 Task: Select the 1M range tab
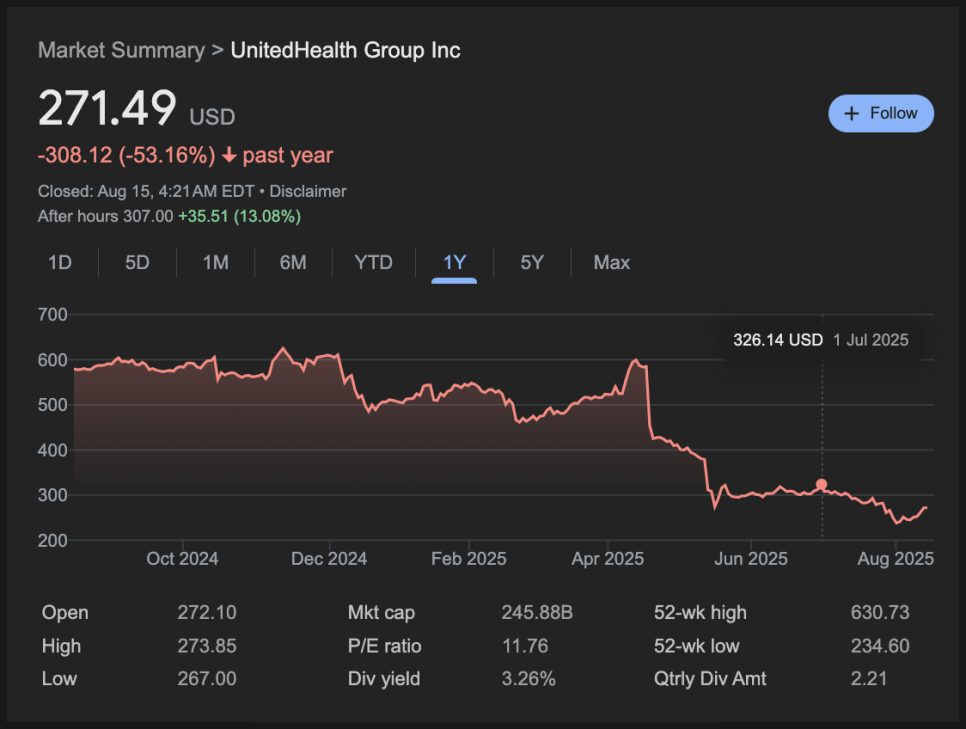216,263
